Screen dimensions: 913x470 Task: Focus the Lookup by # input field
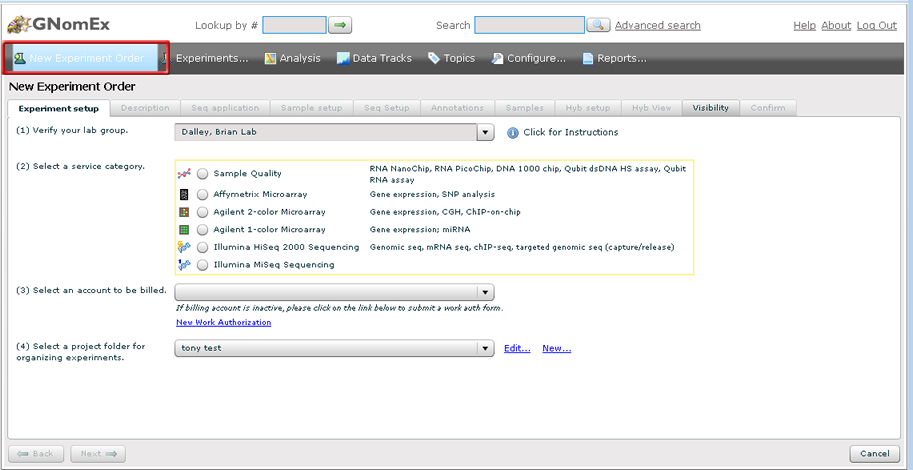point(295,25)
